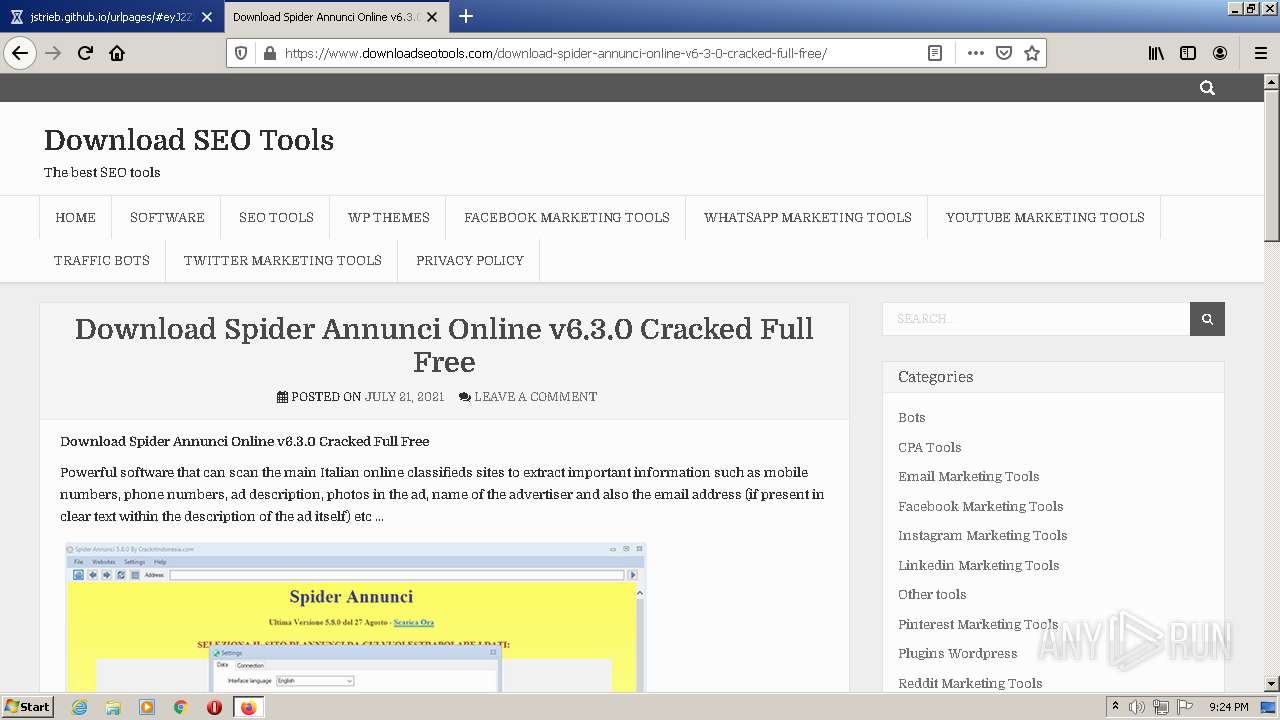Open TWITTER MARKETING TOOLS menu item
Viewport: 1280px width, 720px height.
[283, 260]
